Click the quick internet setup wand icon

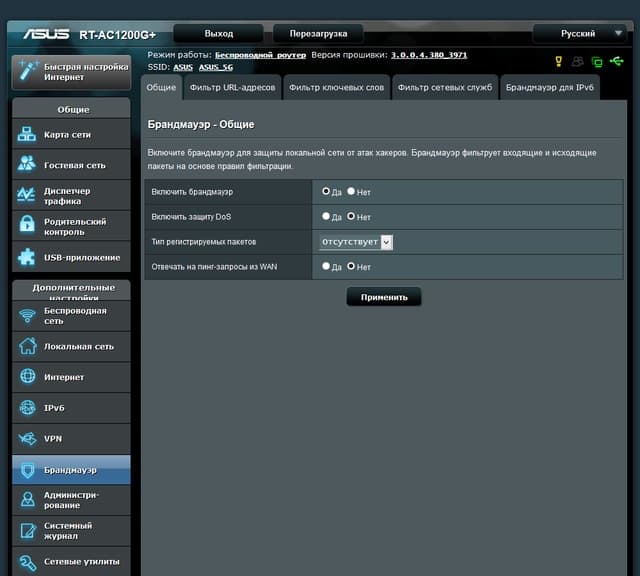[x=29, y=71]
